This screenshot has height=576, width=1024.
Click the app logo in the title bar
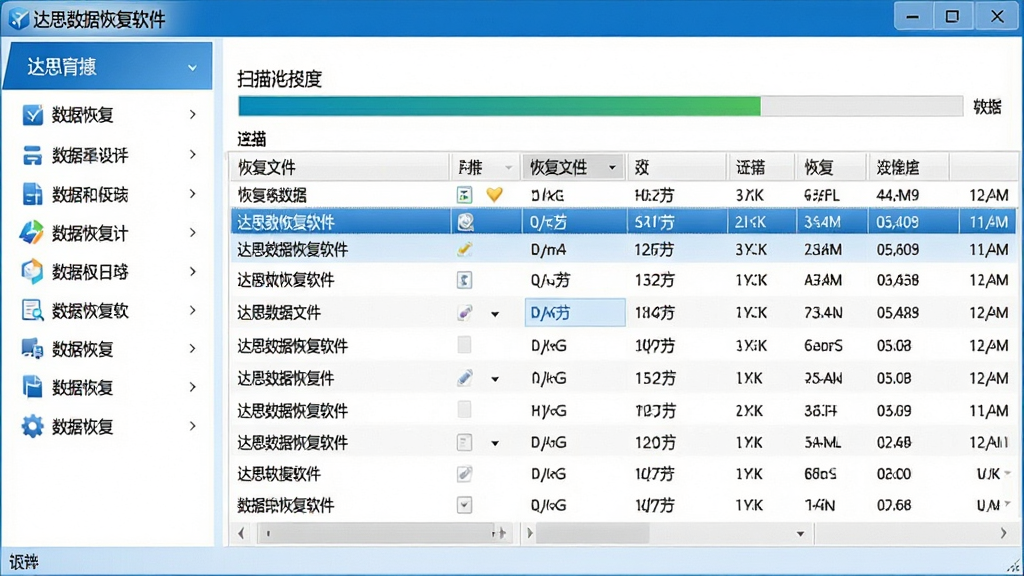18,19
